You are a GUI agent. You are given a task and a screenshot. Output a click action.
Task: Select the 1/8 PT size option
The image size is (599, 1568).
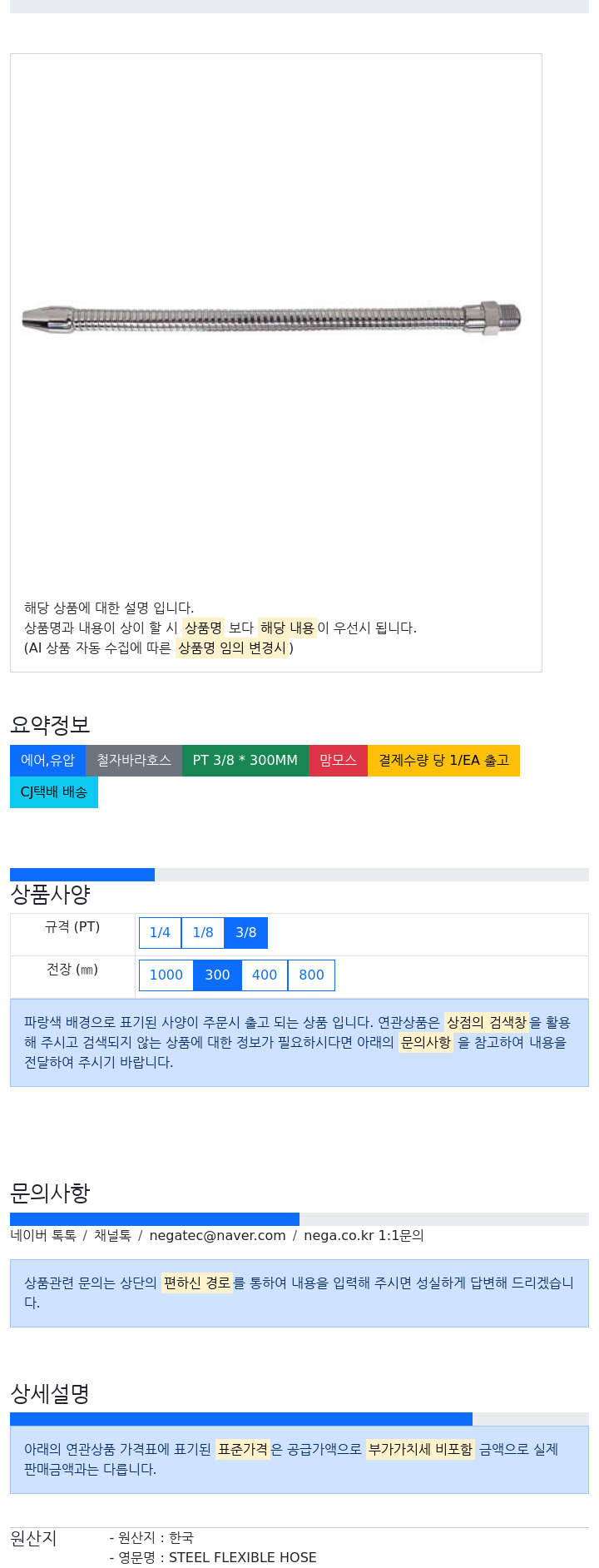tap(203, 932)
